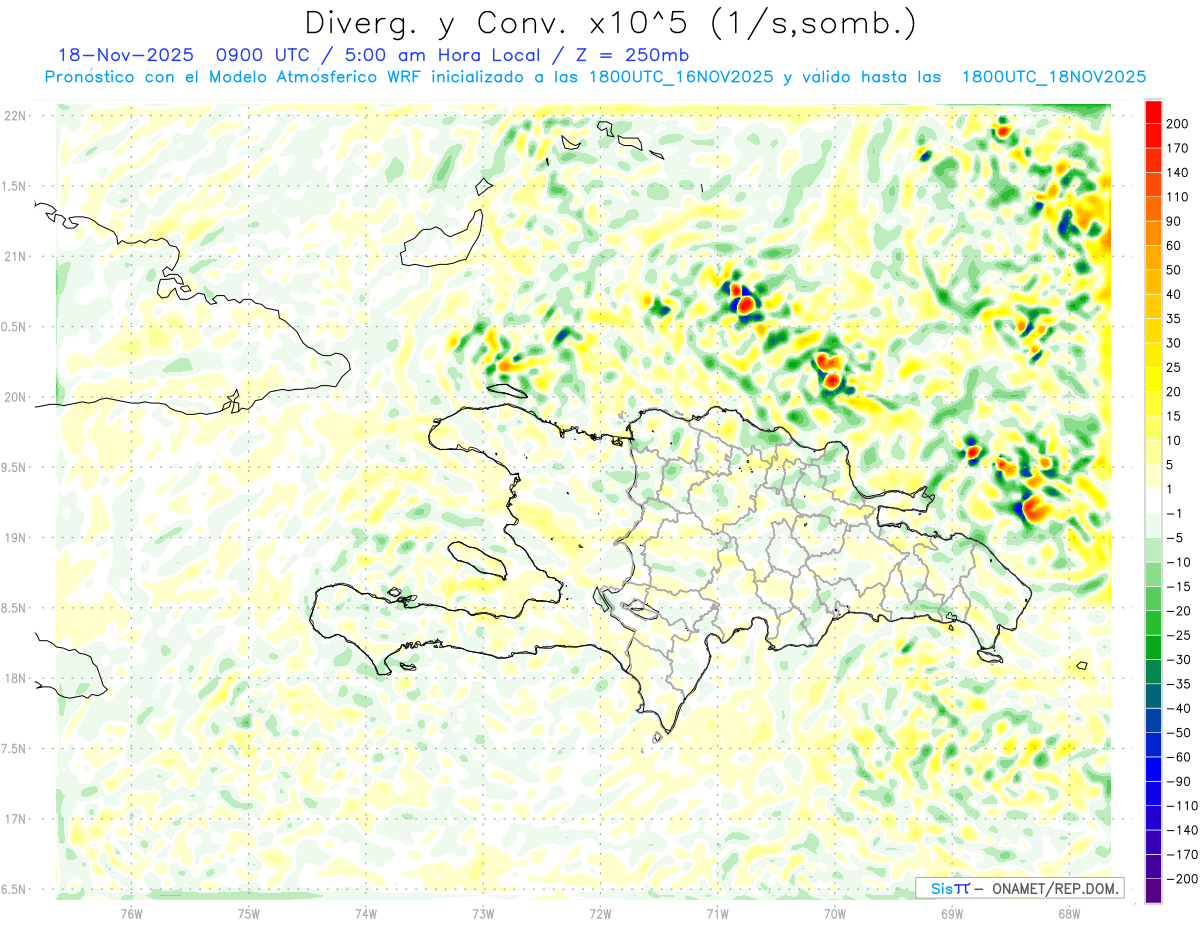Pick the dark purple bottom colorbar segment
The height and width of the screenshot is (927, 1200).
1153,891
